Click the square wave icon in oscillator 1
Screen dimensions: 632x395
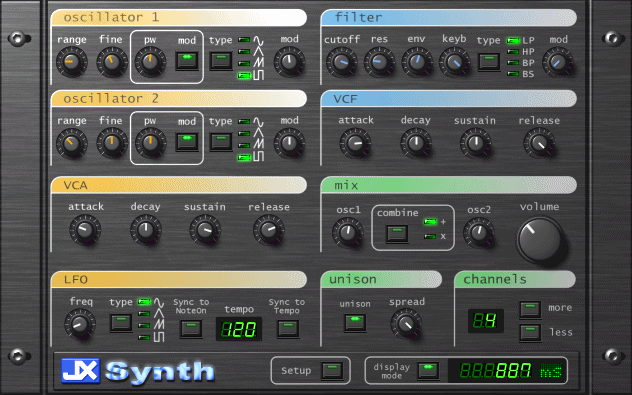258,75
